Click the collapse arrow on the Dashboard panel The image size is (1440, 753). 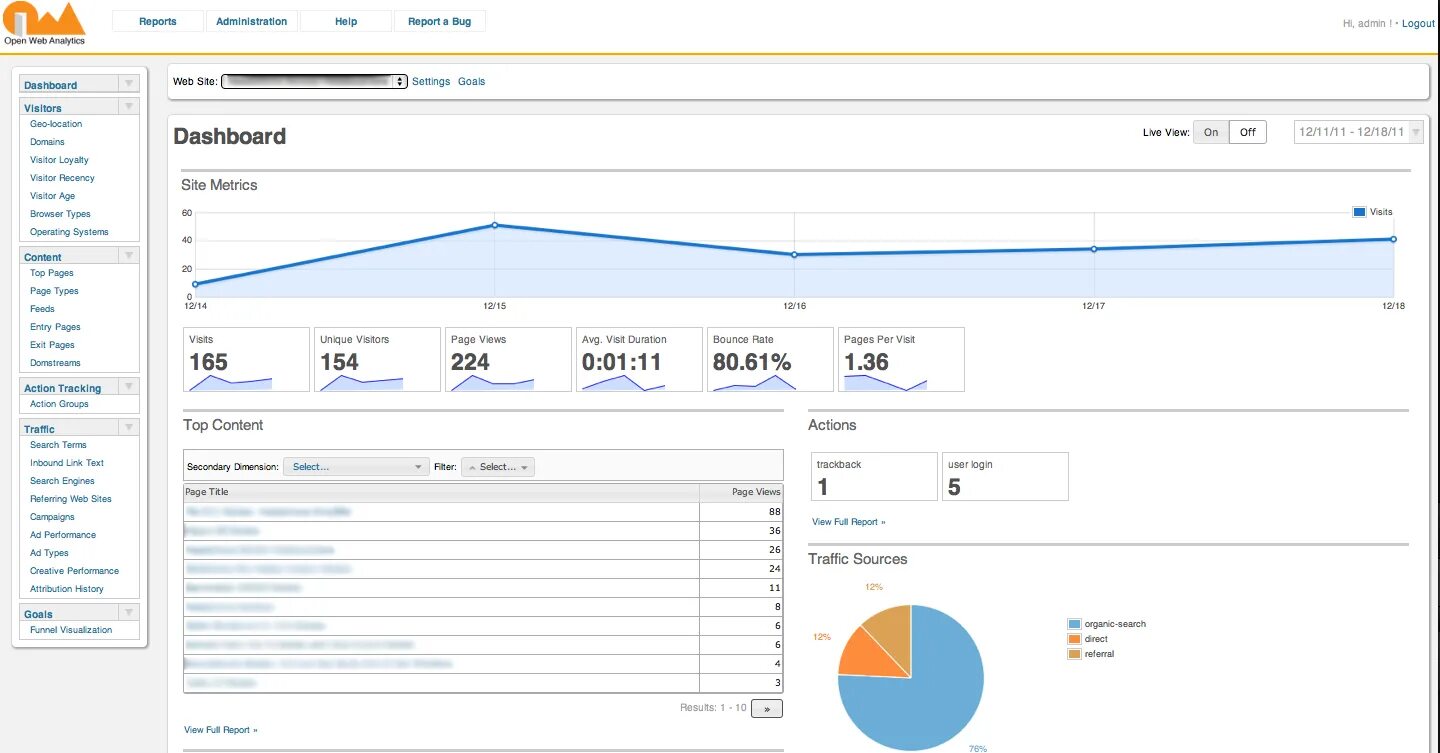(128, 83)
